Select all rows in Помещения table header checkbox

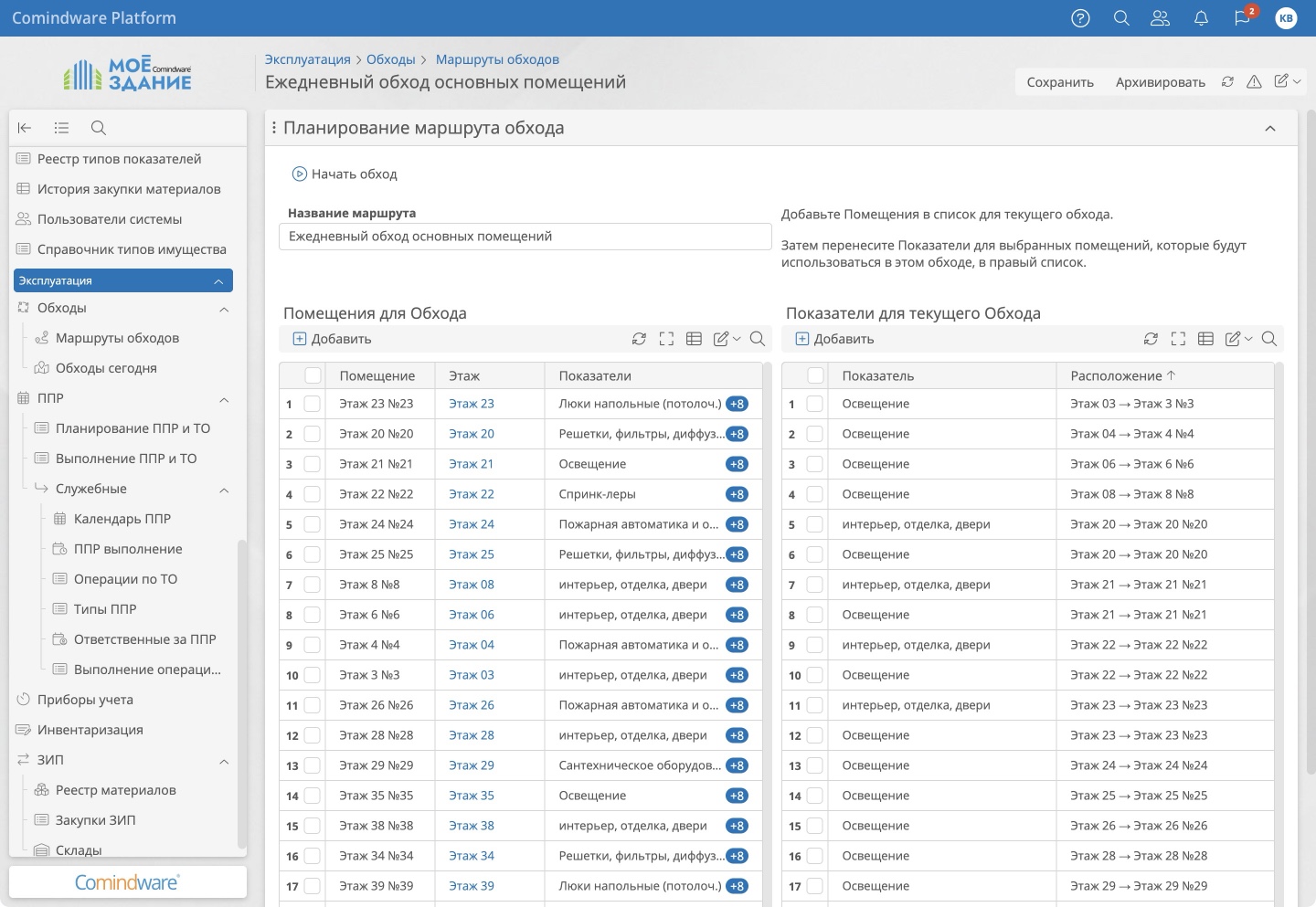point(313,375)
